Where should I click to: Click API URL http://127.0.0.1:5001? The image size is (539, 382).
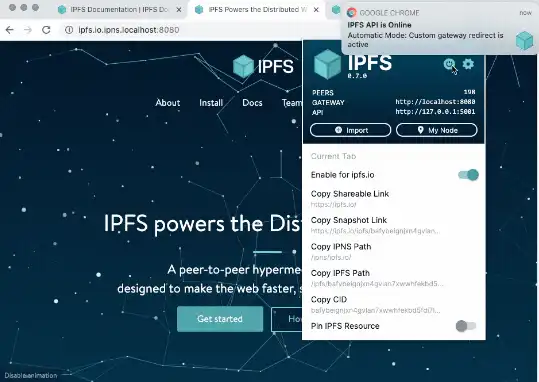[x=435, y=111]
